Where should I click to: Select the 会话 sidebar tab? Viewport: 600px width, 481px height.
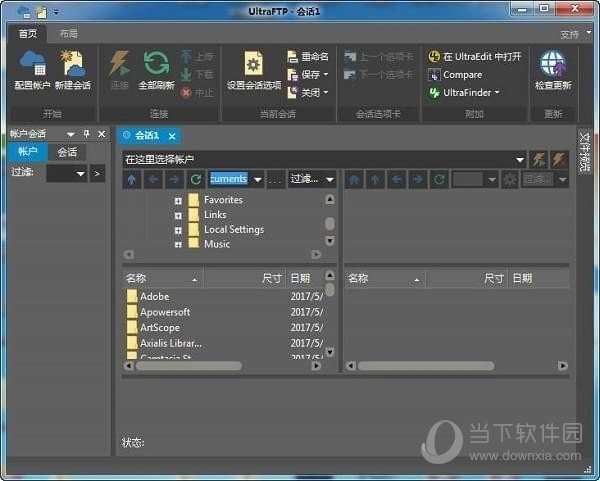click(x=67, y=152)
